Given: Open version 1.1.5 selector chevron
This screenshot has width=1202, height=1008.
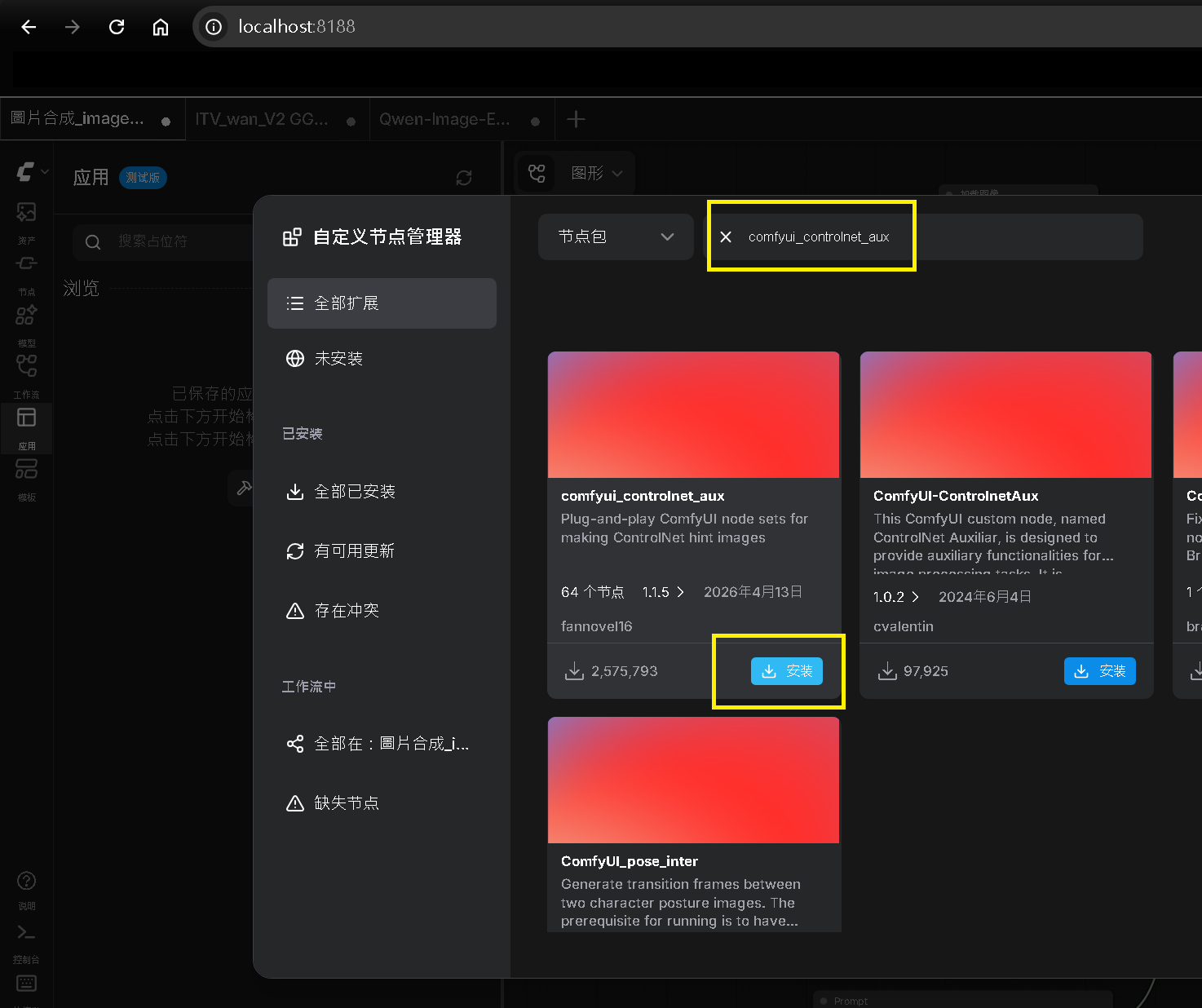Looking at the screenshot, I should pyautogui.click(x=680, y=592).
